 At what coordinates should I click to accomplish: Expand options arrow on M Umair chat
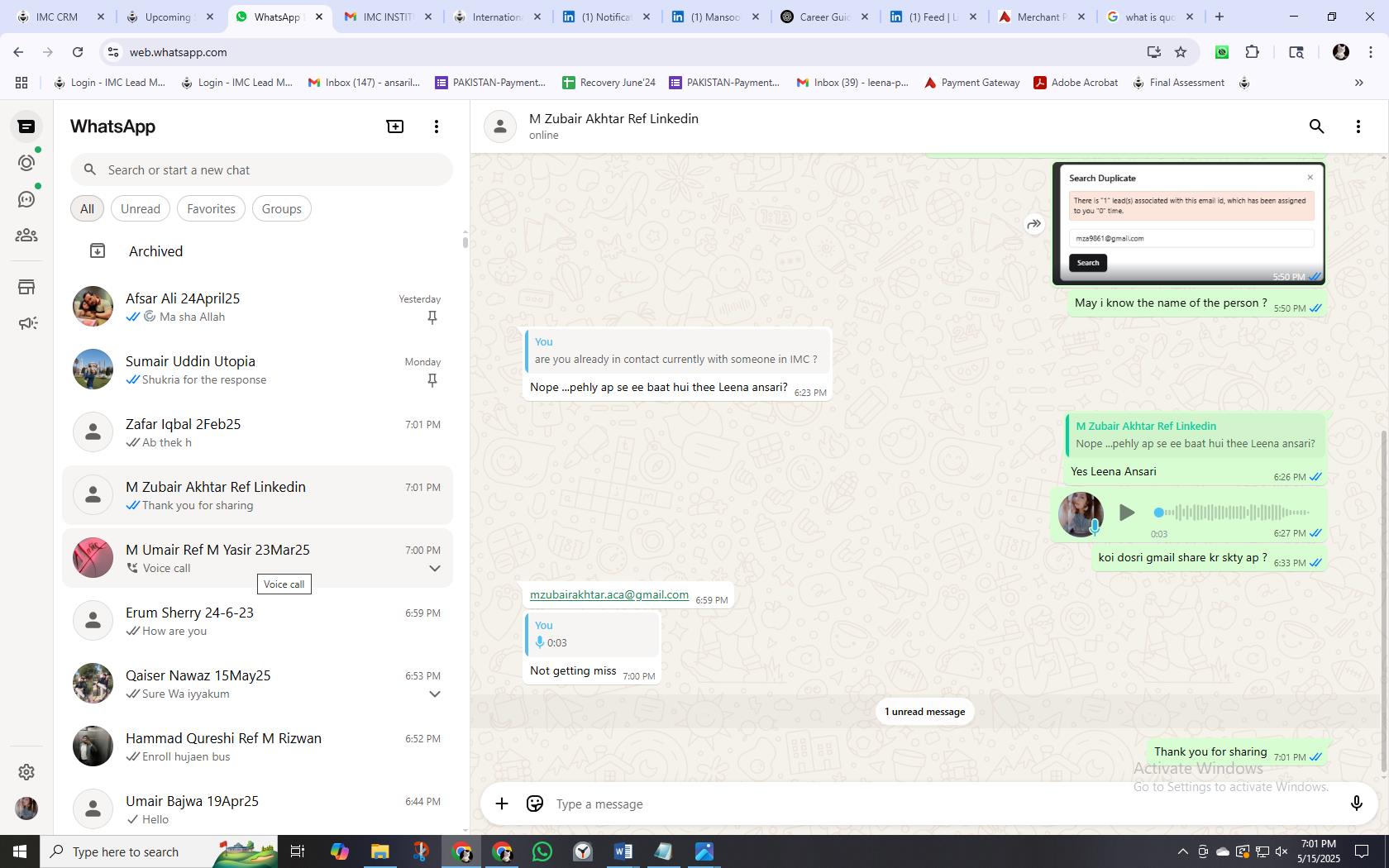(x=435, y=569)
